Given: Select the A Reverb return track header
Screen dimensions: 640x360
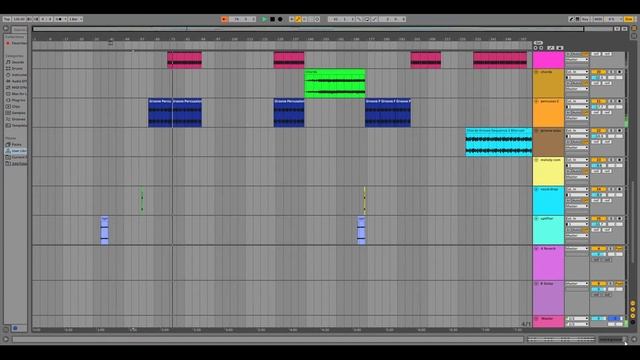Looking at the screenshot, I should pyautogui.click(x=548, y=263).
